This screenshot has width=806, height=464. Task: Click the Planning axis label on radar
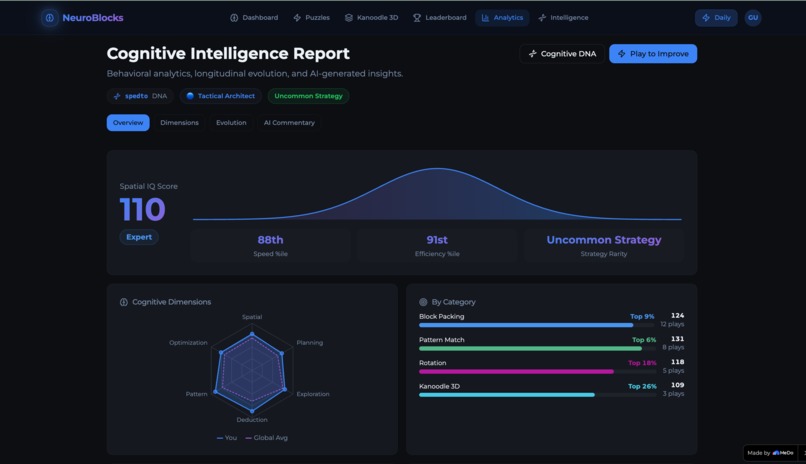click(309, 343)
